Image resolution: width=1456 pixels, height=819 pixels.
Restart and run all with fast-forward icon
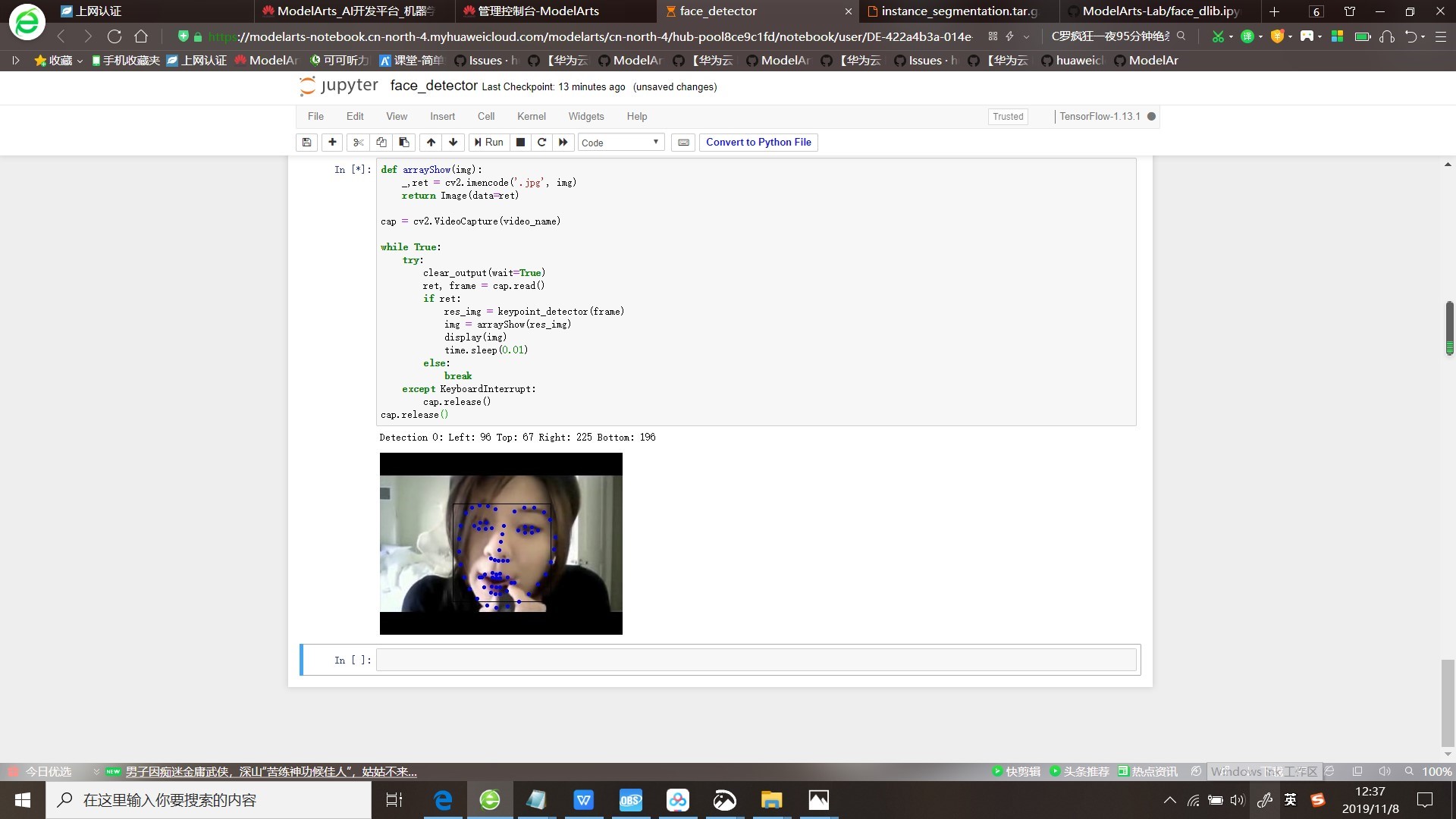[x=563, y=142]
